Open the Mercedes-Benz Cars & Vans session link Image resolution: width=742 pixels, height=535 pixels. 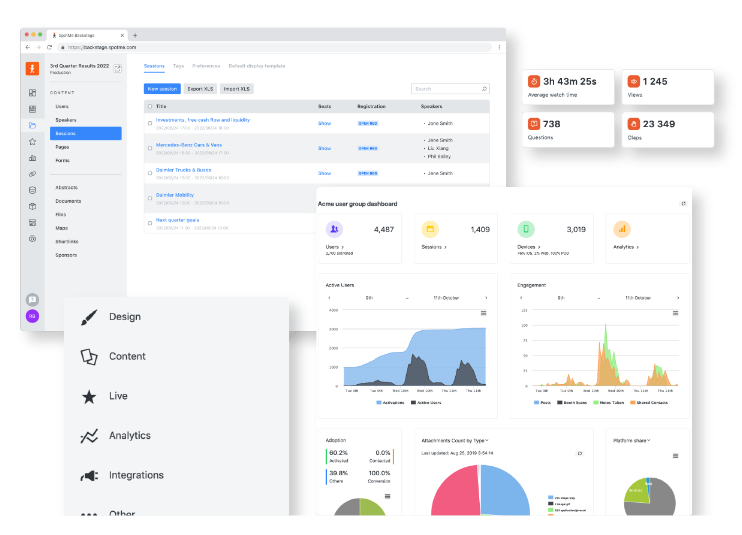(x=189, y=145)
